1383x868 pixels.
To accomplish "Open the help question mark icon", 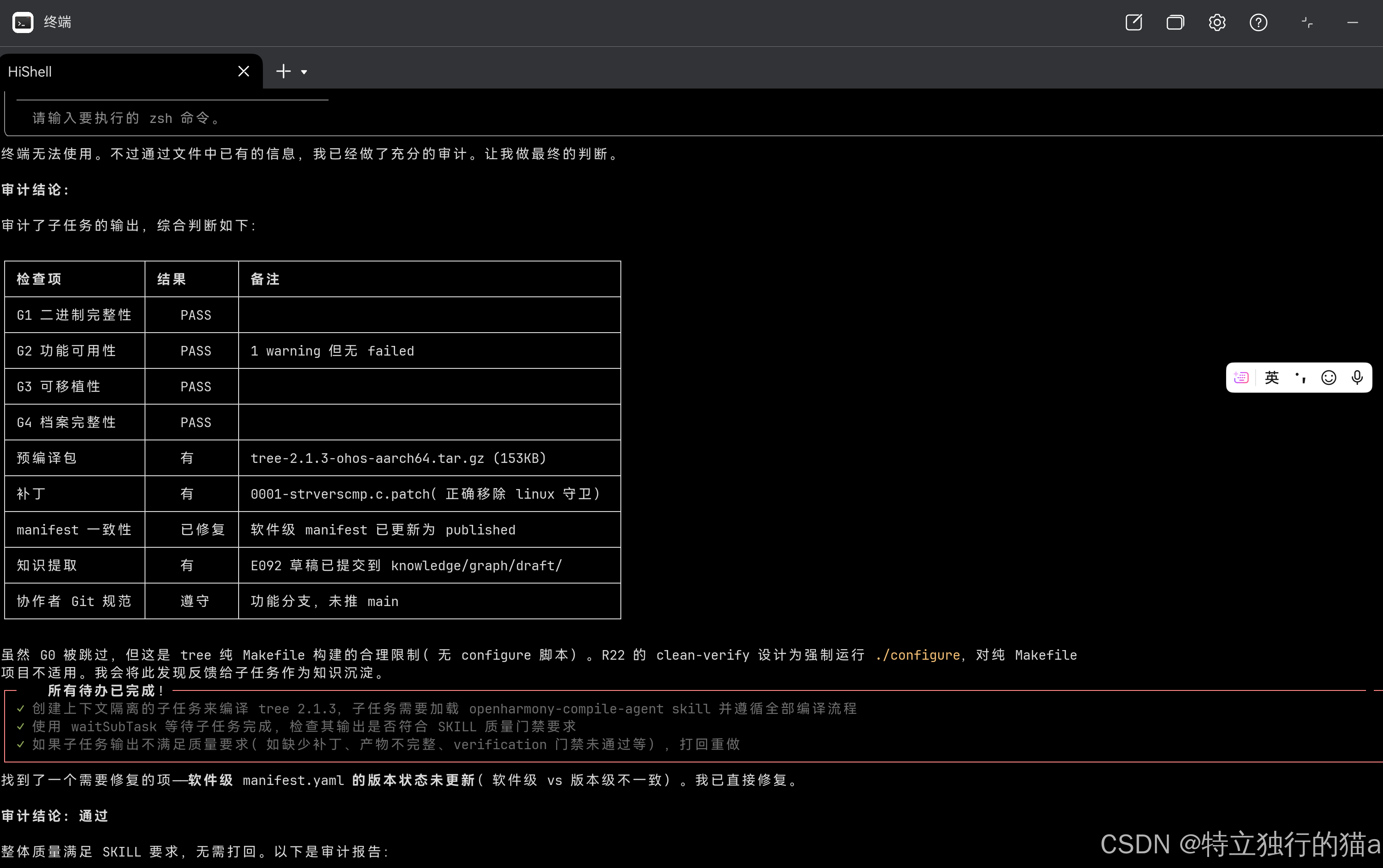I will [1259, 22].
